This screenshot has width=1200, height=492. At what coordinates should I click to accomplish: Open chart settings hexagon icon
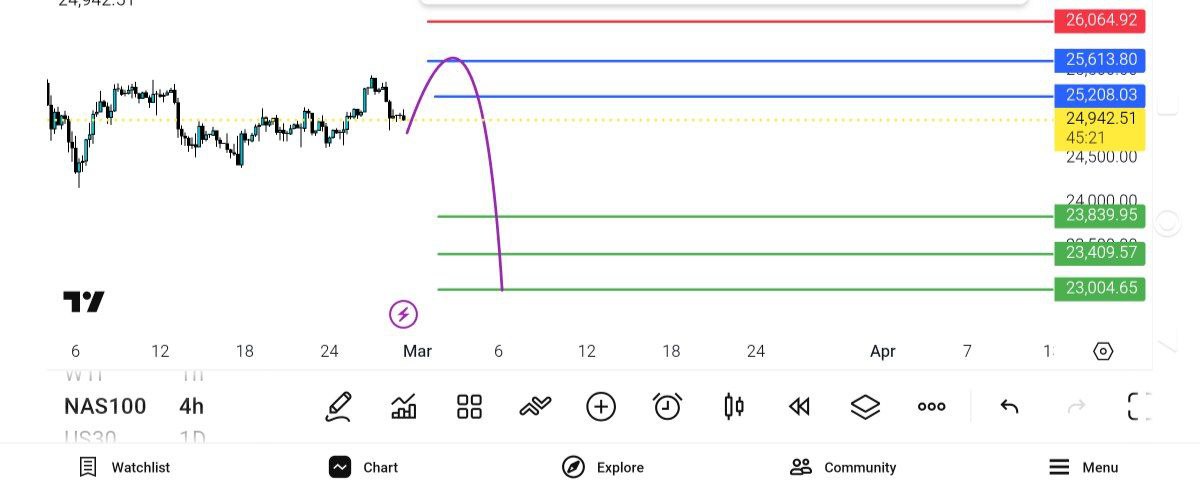click(1103, 351)
